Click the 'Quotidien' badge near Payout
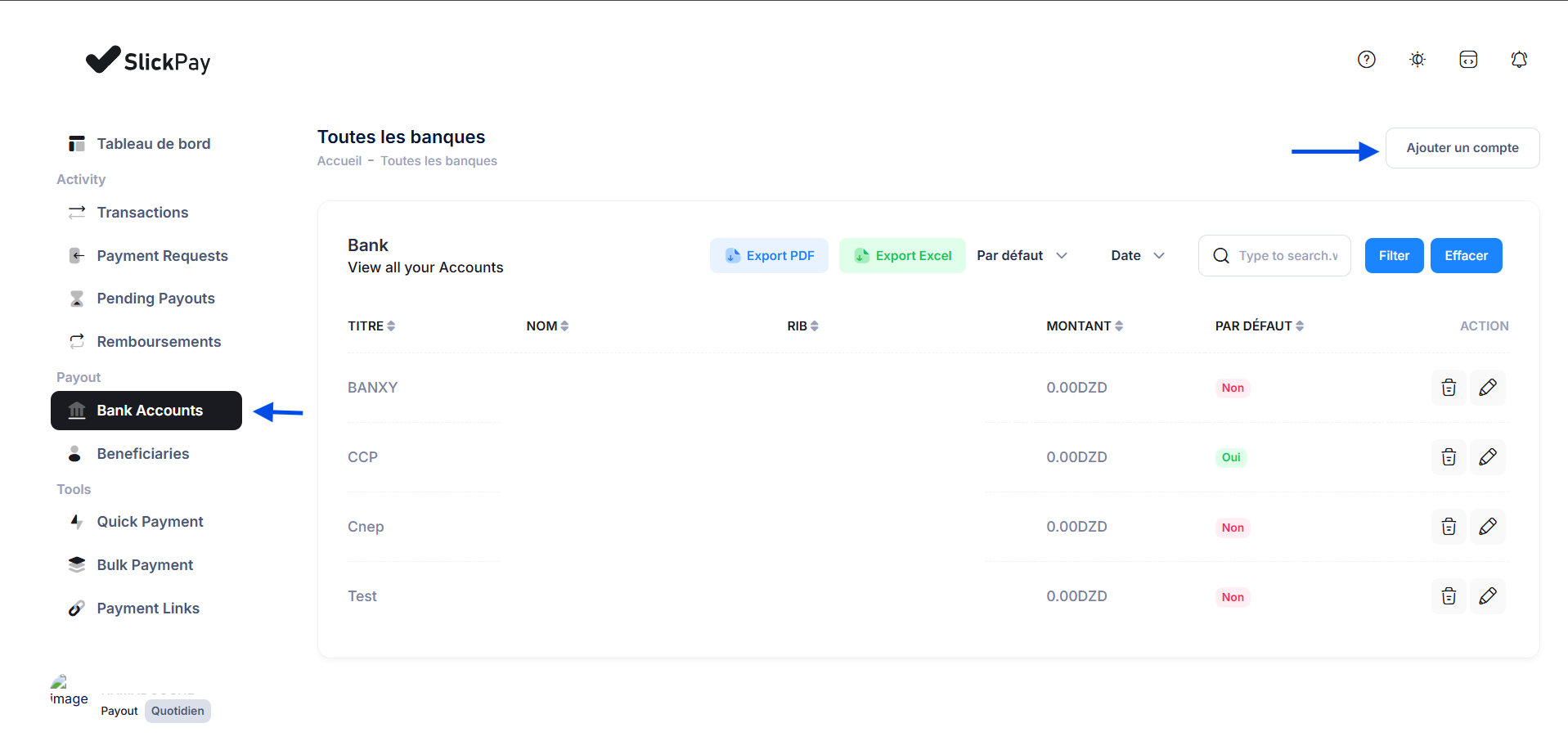The width and height of the screenshot is (1568, 741). 177,710
